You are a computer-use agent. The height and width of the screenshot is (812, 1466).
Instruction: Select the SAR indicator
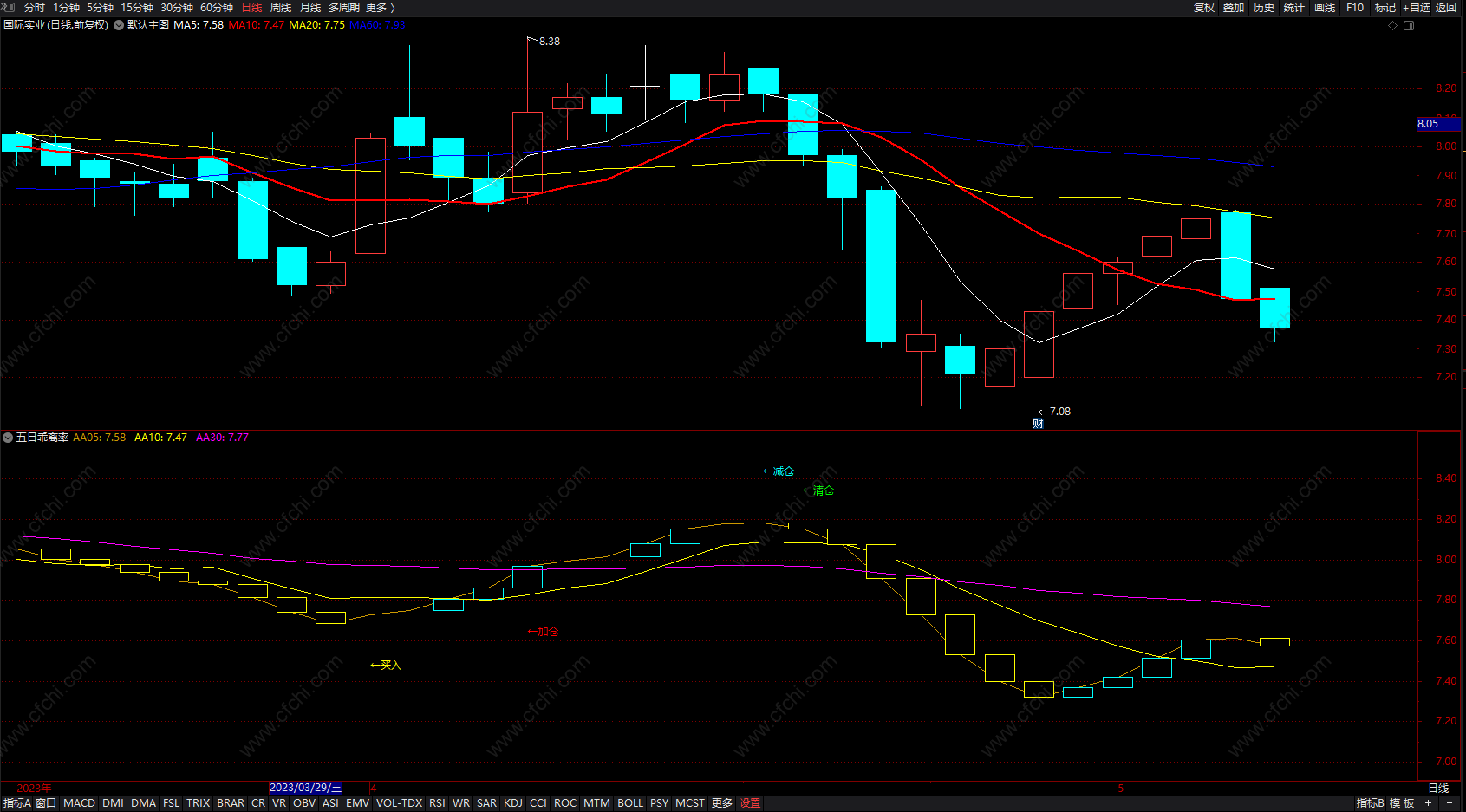(x=487, y=803)
